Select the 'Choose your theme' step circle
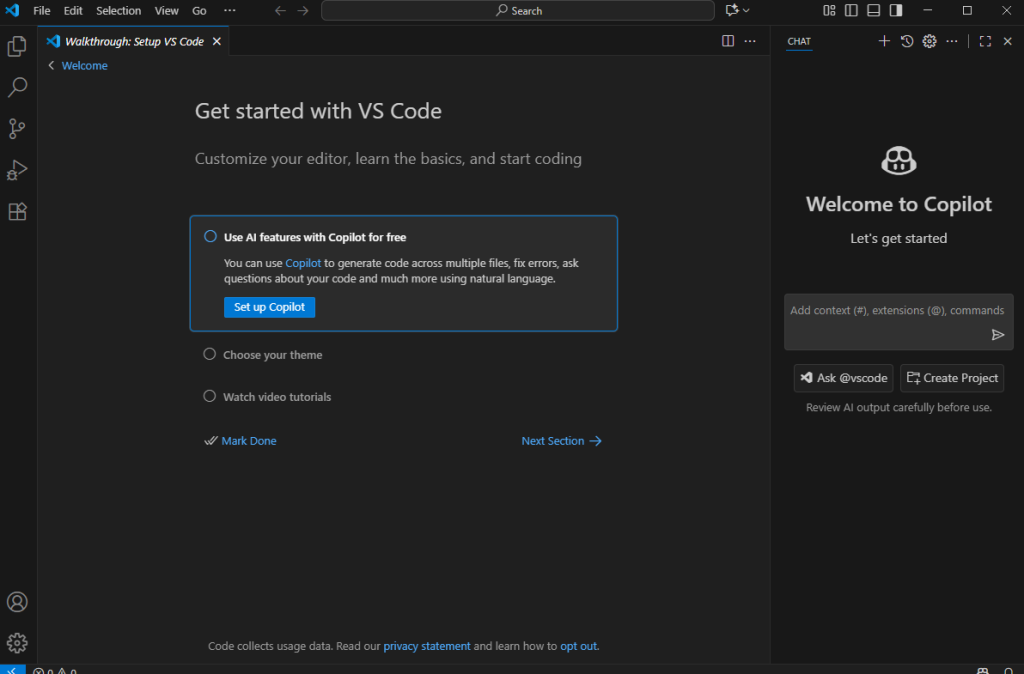 click(210, 354)
